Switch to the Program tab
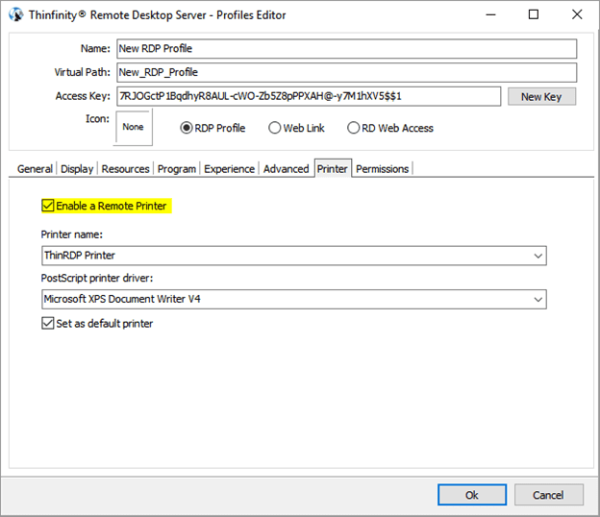This screenshot has height=517, width=600. point(177,169)
